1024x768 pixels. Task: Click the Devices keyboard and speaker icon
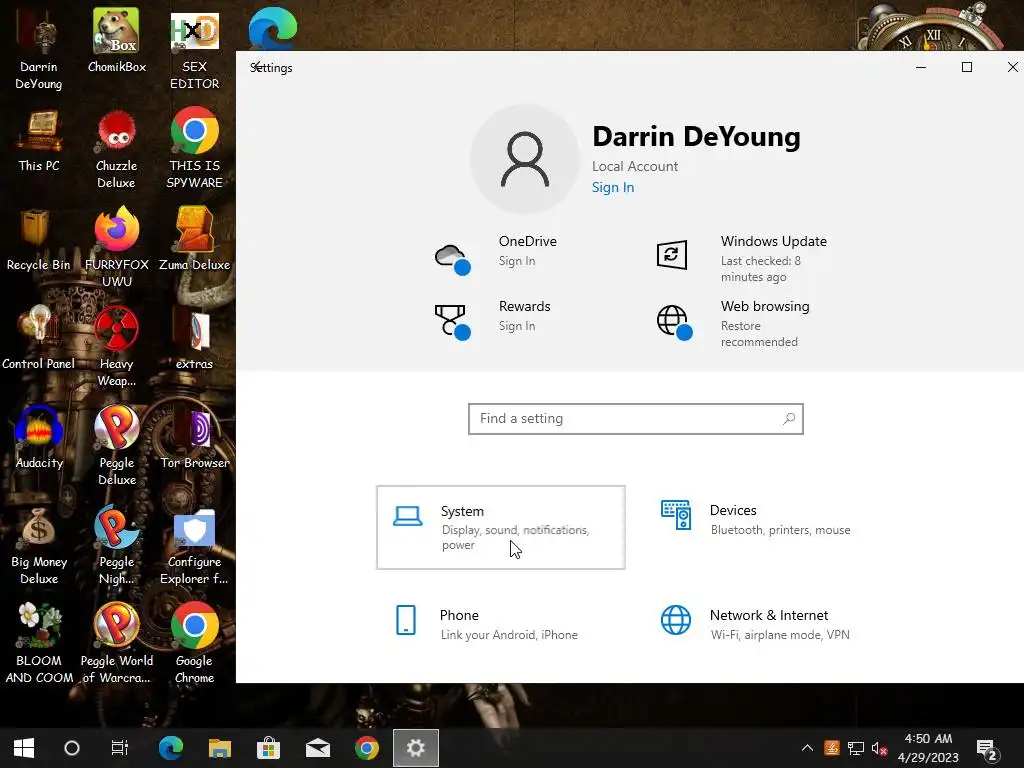pos(676,515)
